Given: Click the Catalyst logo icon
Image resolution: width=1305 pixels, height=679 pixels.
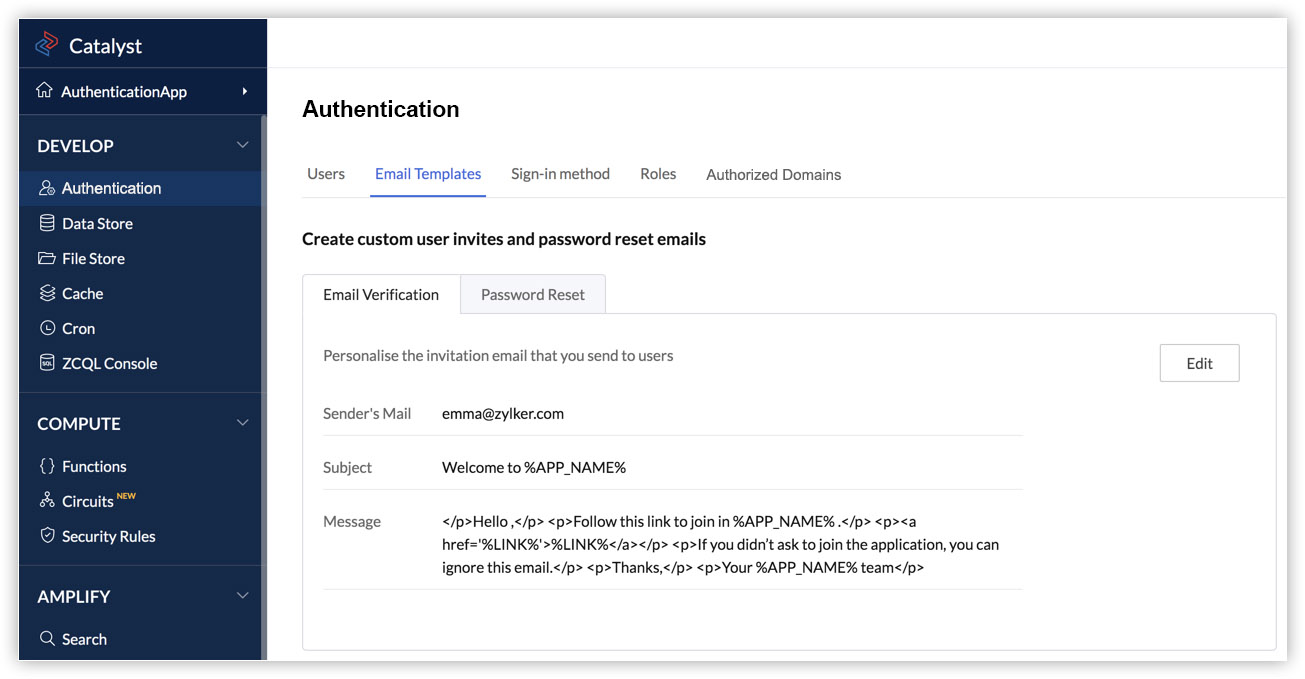Looking at the screenshot, I should pos(47,45).
